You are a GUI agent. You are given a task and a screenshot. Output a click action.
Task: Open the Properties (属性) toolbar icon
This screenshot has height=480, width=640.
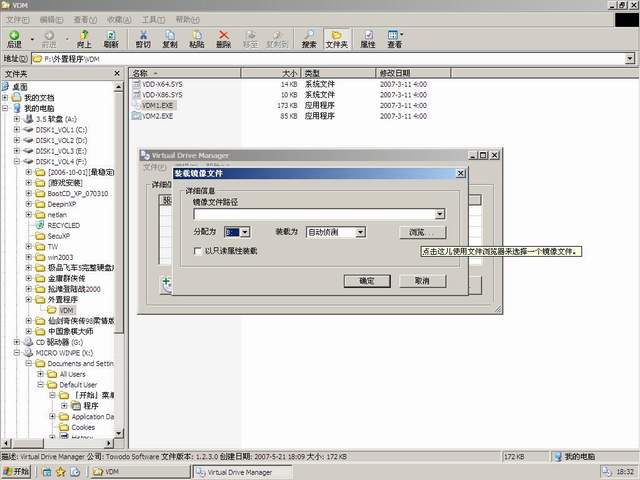[368, 38]
